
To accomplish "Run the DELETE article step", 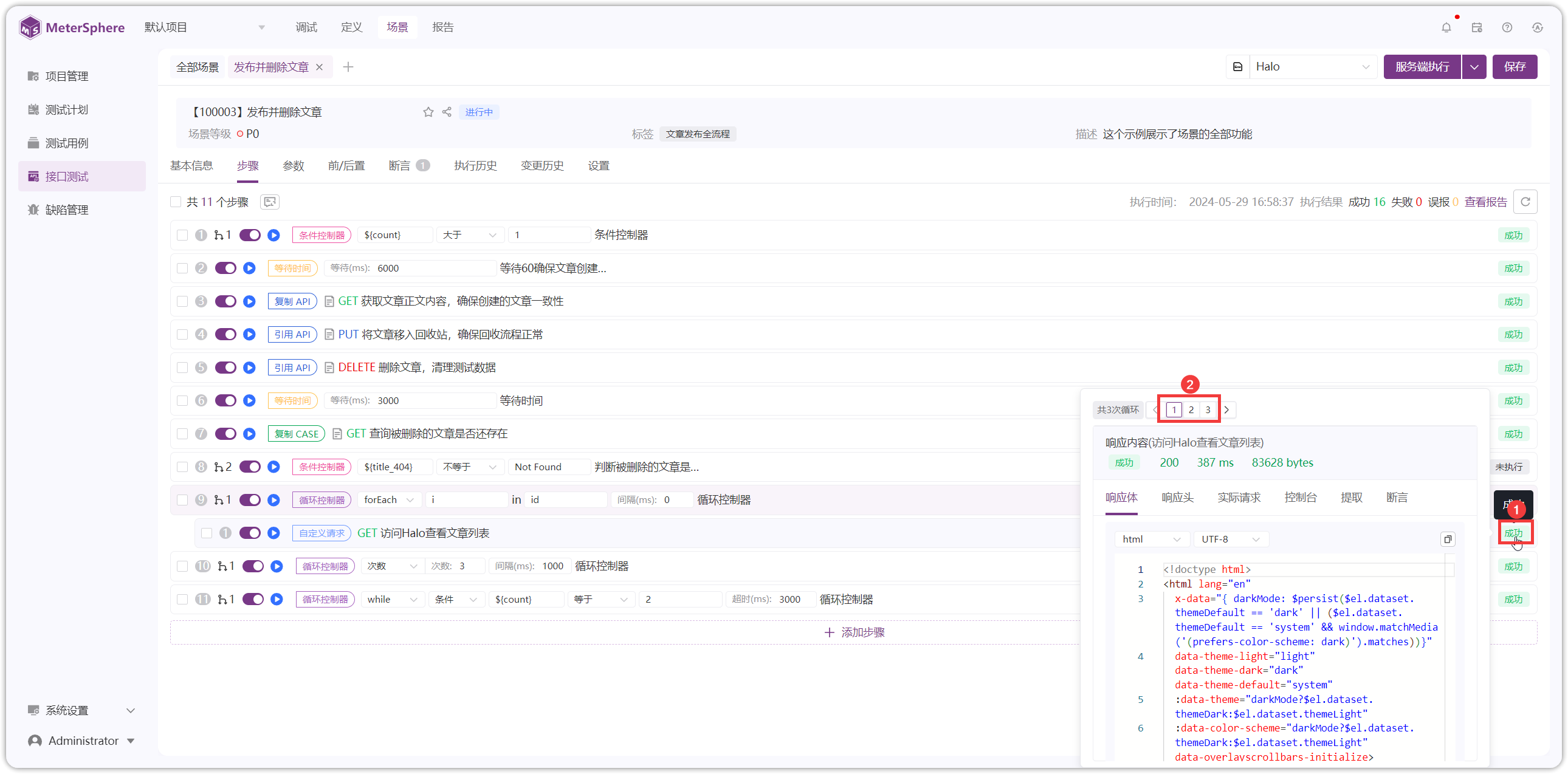I will point(250,368).
